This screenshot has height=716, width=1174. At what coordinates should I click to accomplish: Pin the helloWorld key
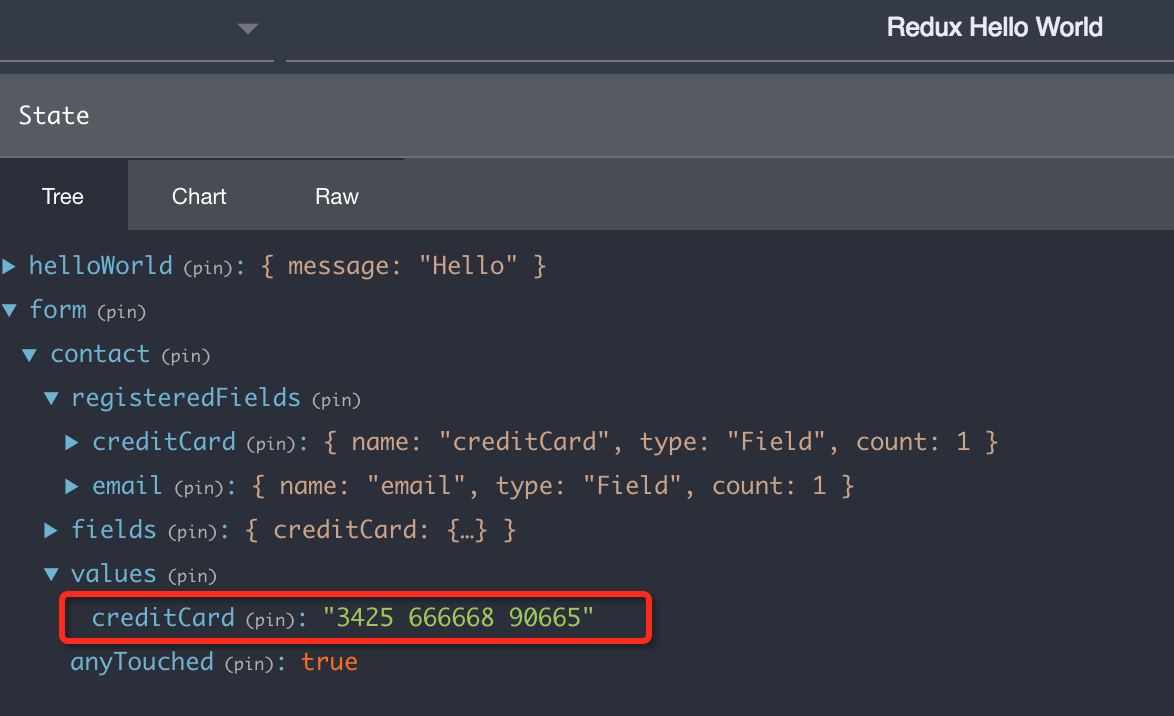(208, 268)
